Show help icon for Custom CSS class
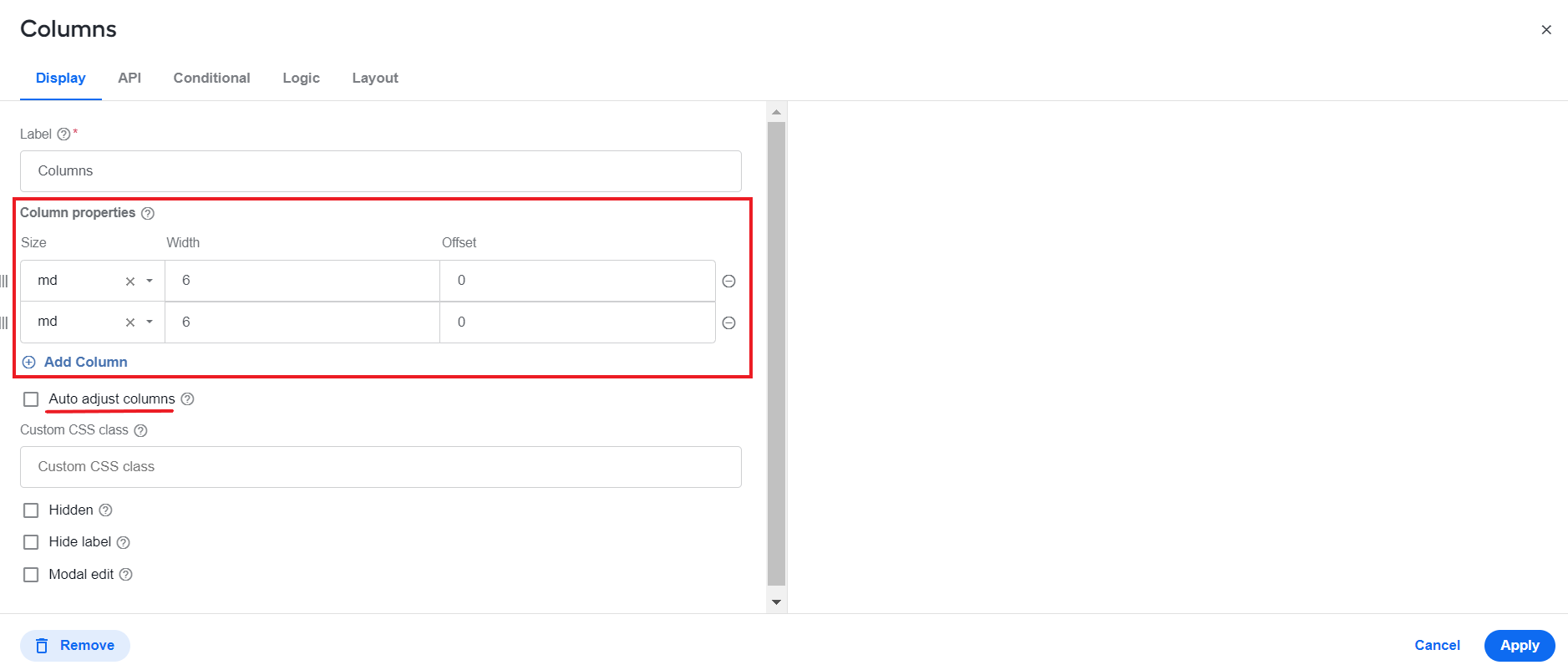Image resolution: width=1568 pixels, height=665 pixels. 140,431
